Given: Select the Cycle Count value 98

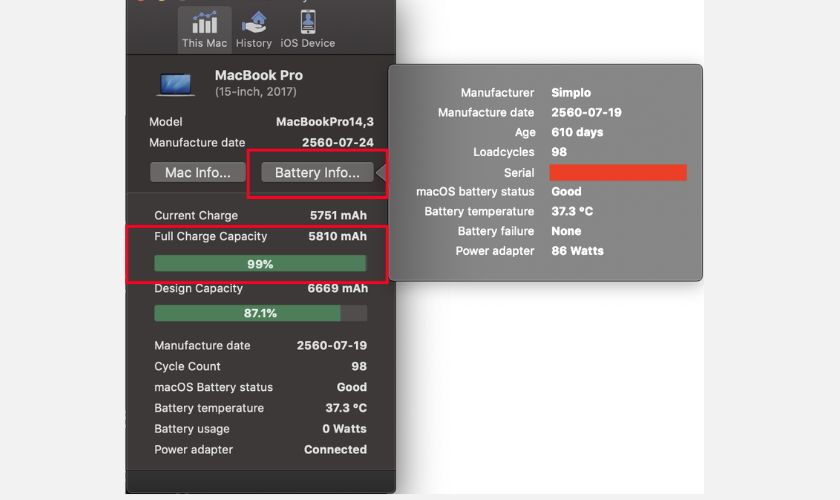Looking at the screenshot, I should click(x=358, y=366).
